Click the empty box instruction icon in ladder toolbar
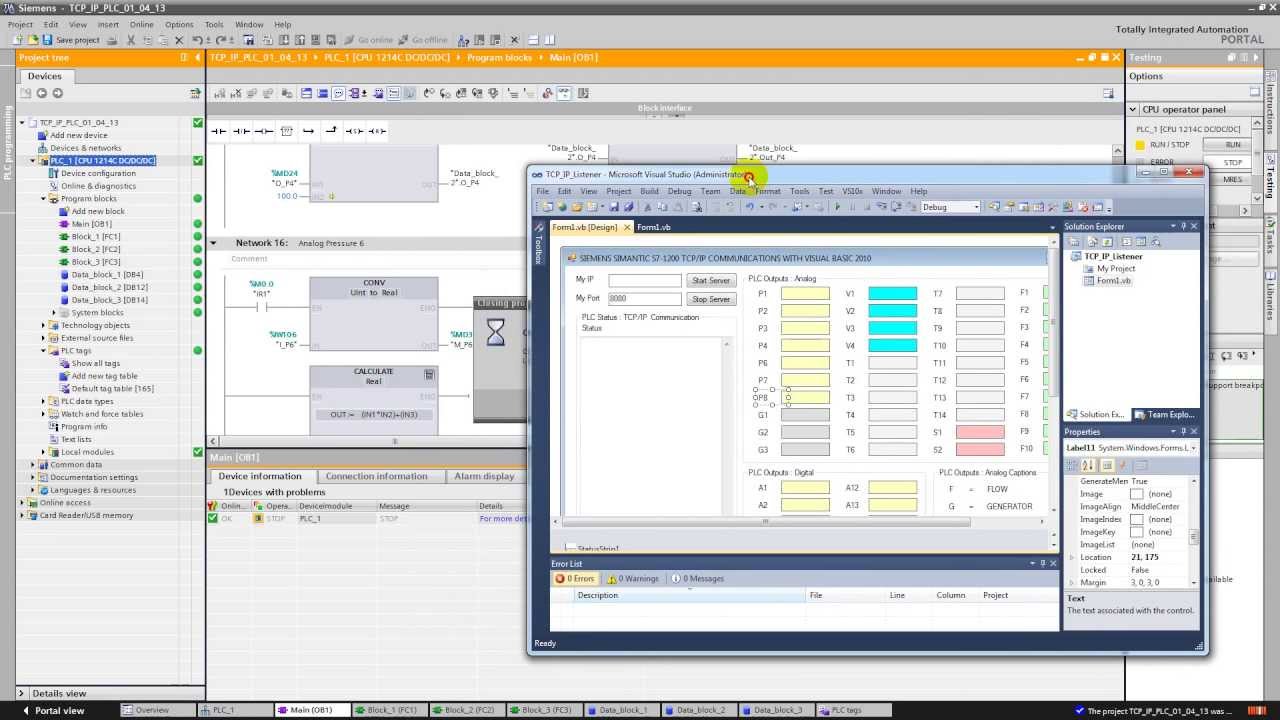 [286, 131]
